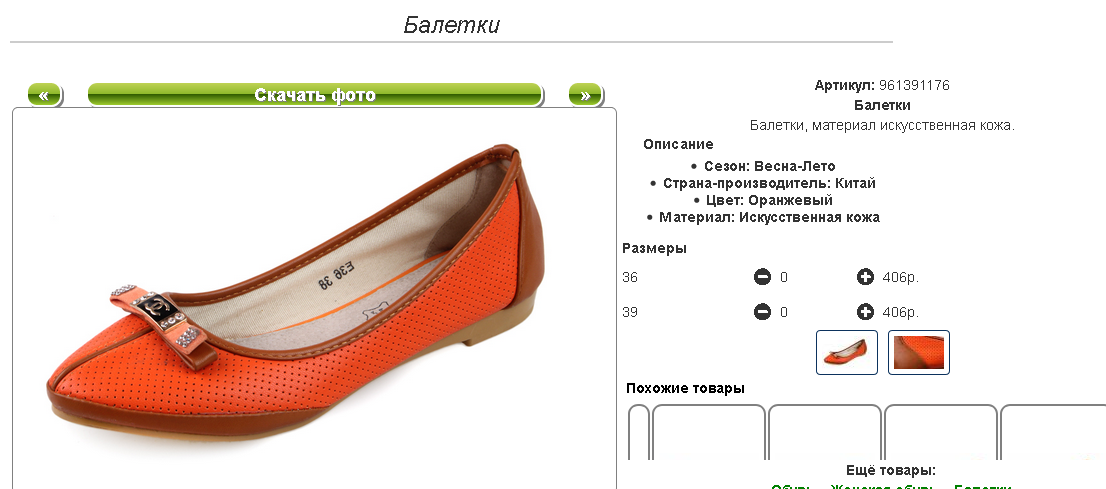Decrease quantity for size 36
Screen dimensions: 1106x489
click(762, 277)
